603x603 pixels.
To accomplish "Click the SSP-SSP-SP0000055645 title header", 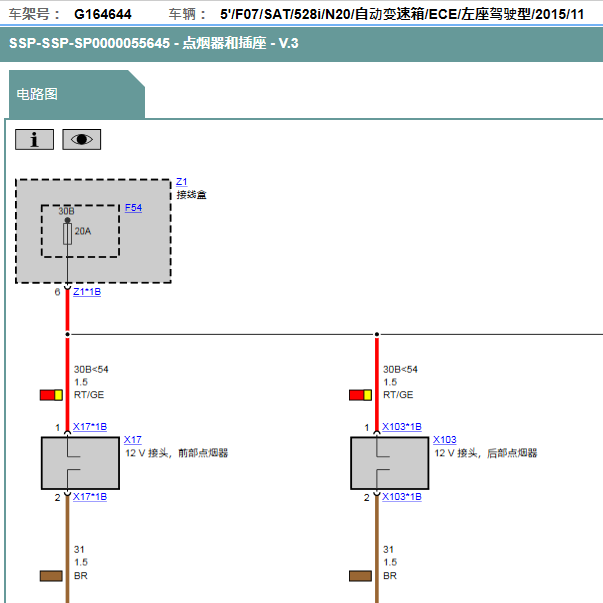I will coord(153,43).
